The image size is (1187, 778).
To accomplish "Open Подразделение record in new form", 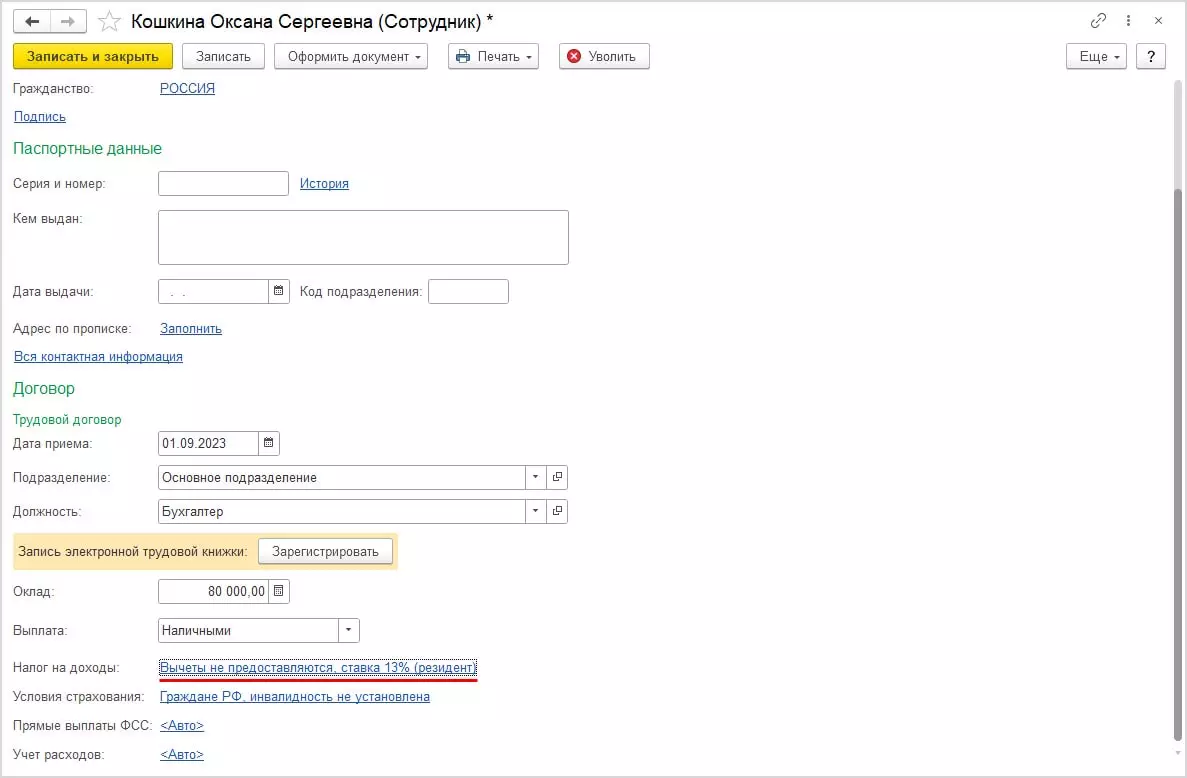I will point(558,477).
